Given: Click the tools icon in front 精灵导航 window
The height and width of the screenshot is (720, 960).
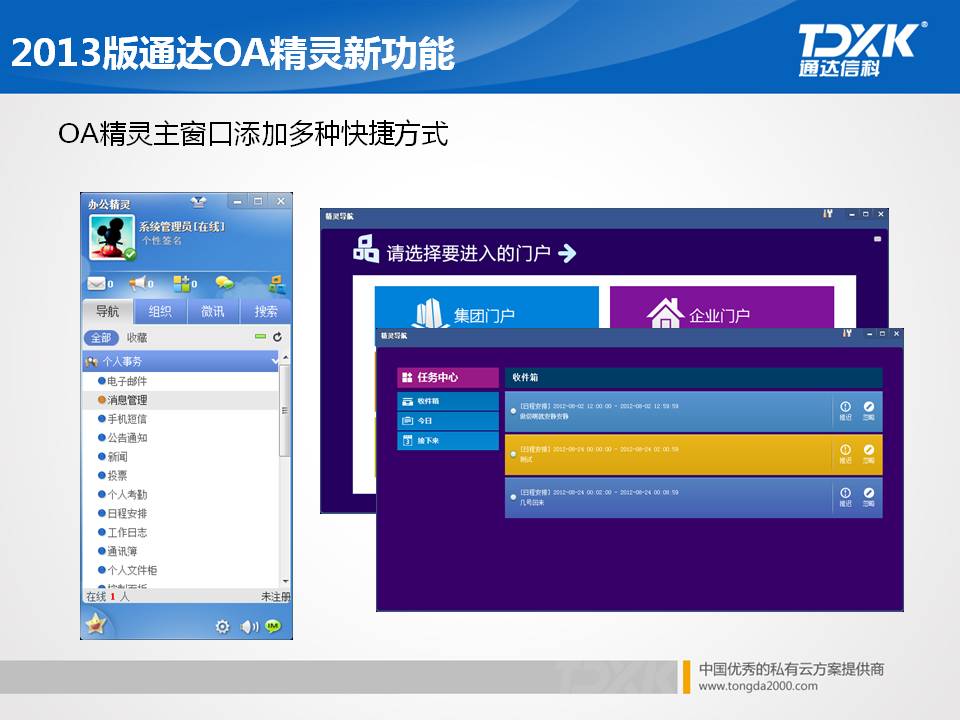Looking at the screenshot, I should pyautogui.click(x=847, y=333).
